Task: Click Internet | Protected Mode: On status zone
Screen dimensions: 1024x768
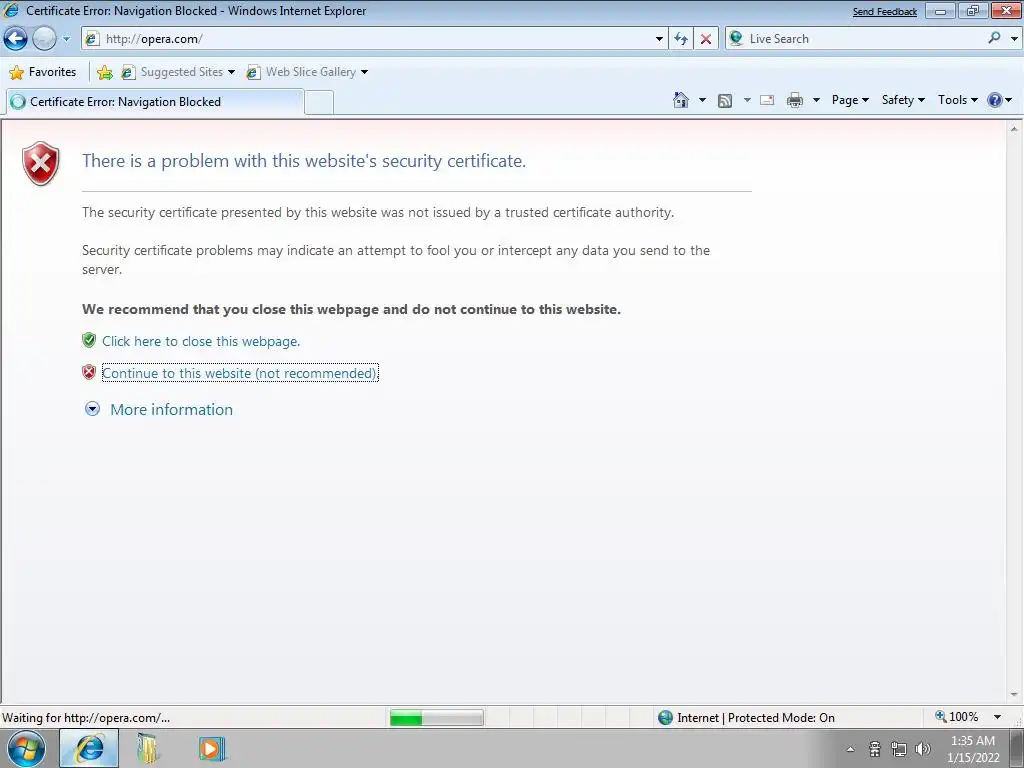Action: click(x=746, y=718)
